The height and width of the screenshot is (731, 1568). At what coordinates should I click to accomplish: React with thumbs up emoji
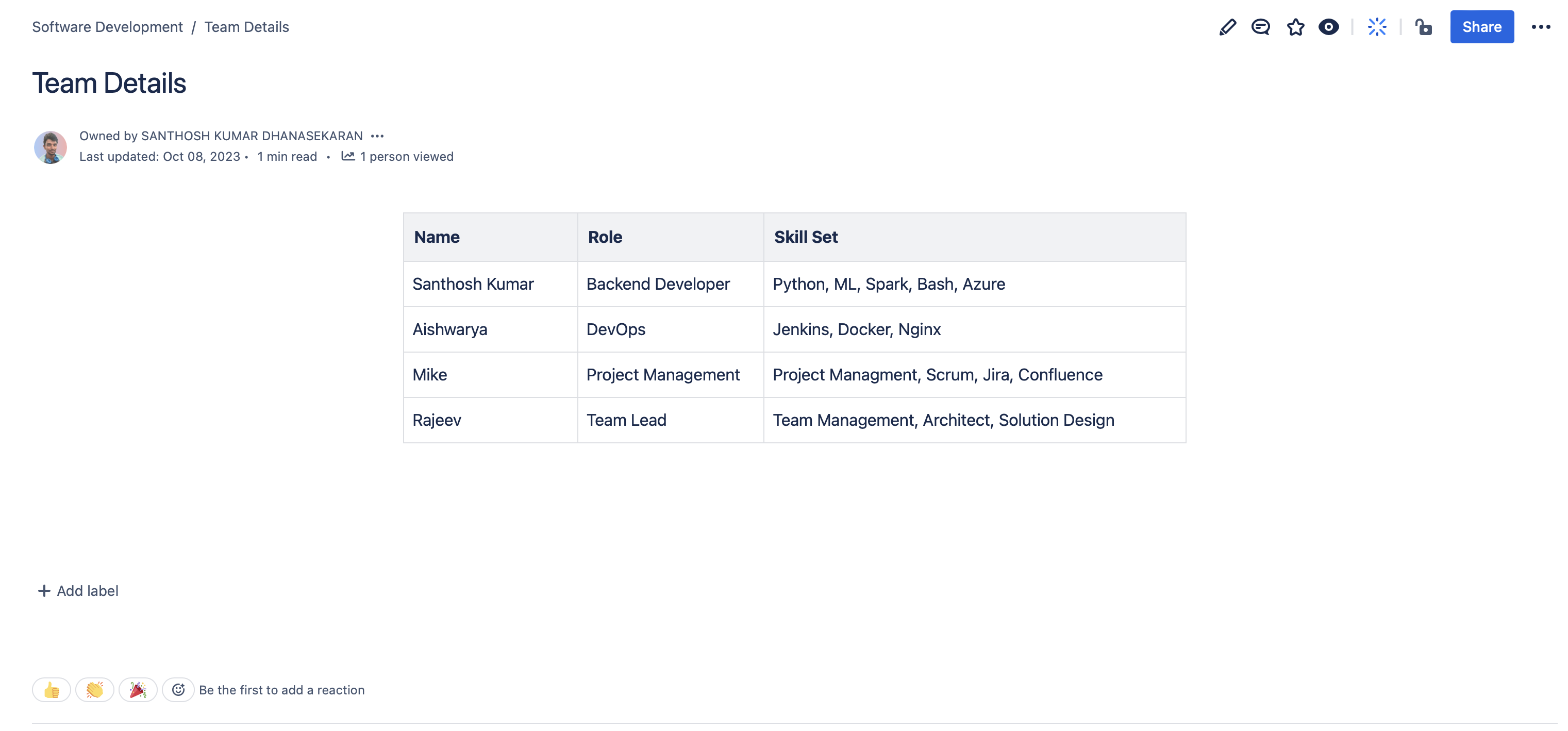[51, 690]
